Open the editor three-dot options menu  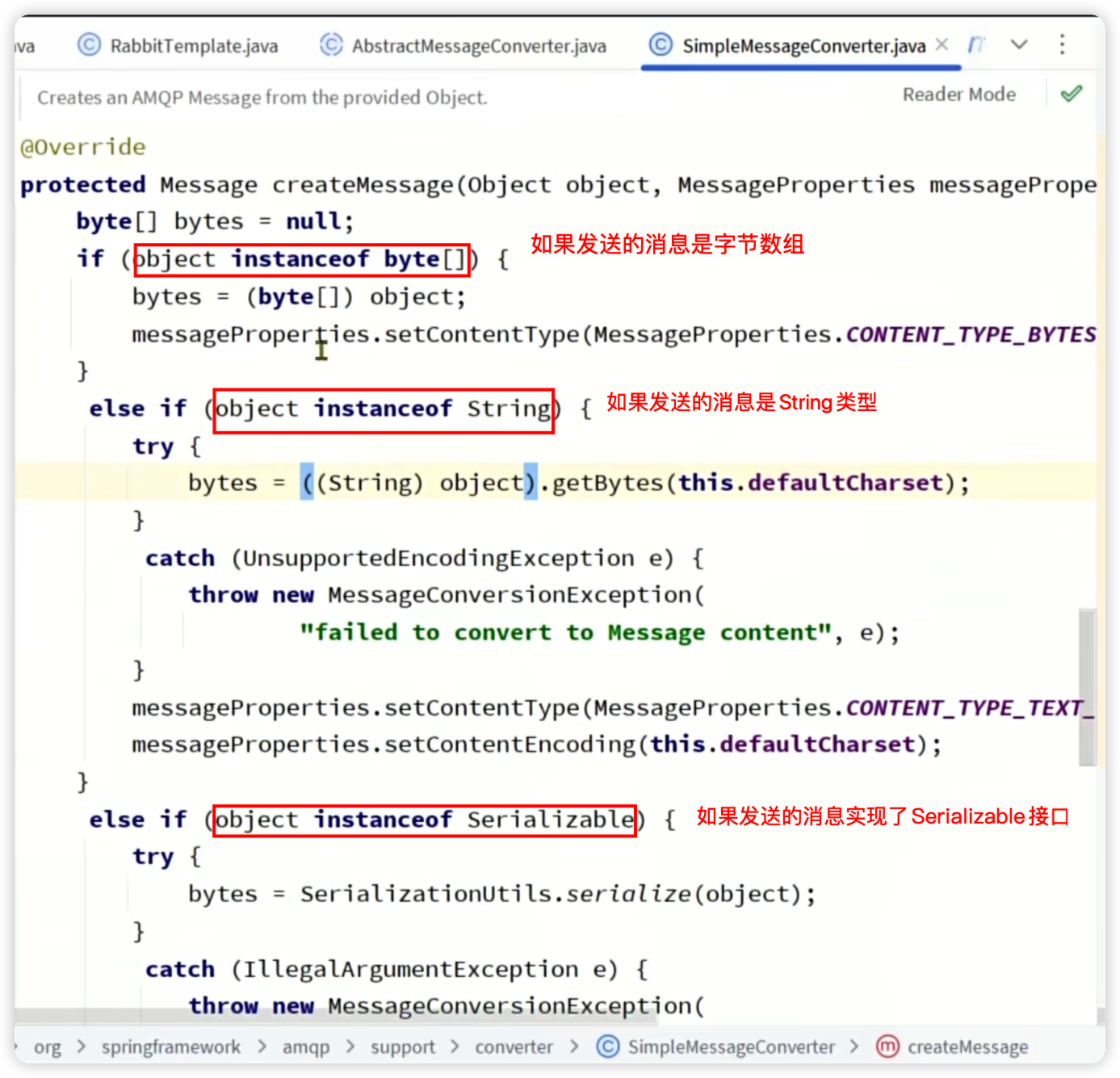(1062, 45)
